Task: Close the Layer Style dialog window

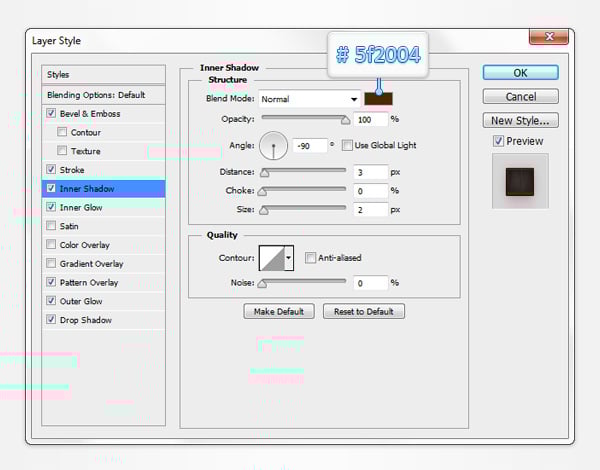Action: point(549,39)
